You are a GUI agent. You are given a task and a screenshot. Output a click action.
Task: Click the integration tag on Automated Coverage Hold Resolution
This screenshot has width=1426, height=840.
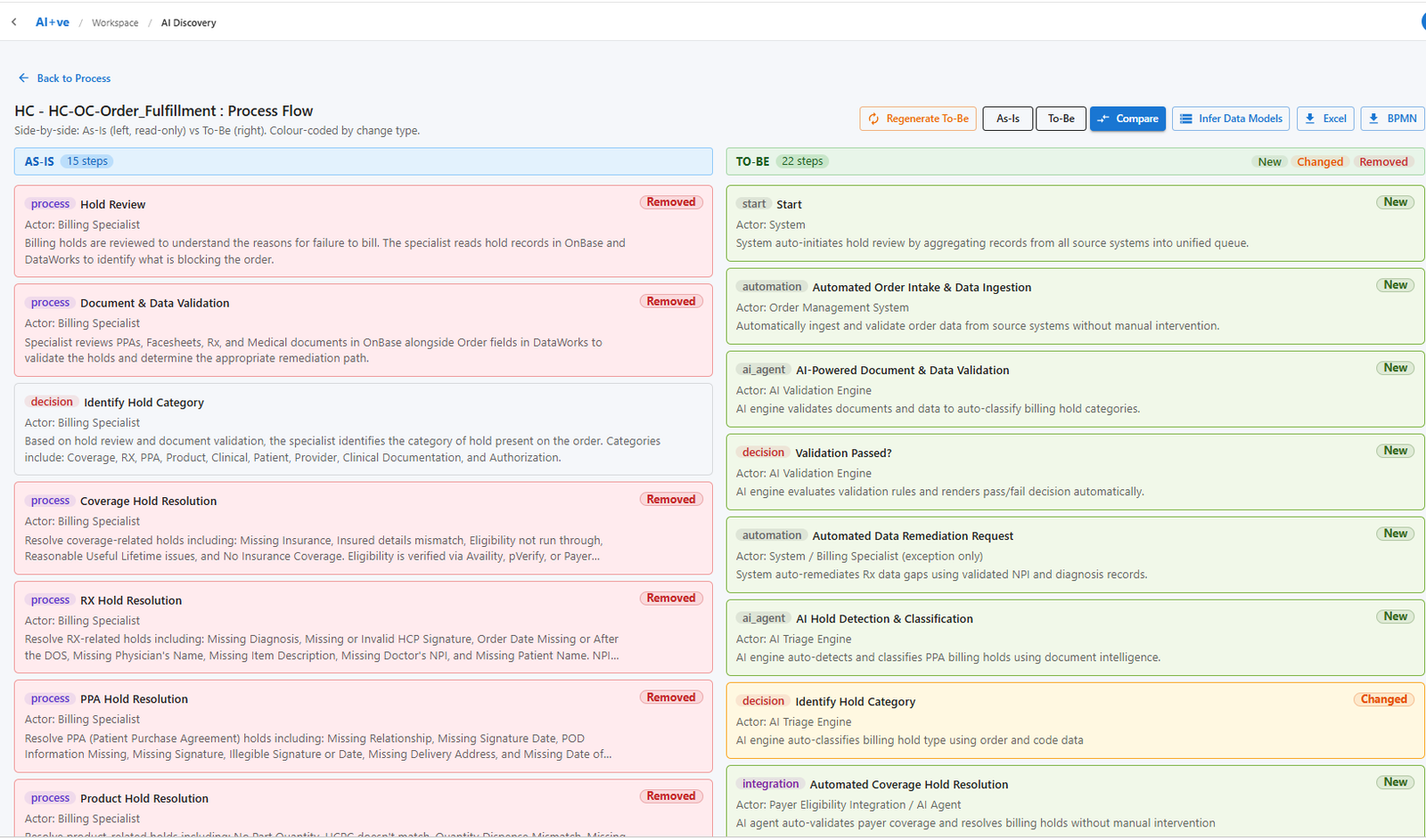tap(770, 784)
